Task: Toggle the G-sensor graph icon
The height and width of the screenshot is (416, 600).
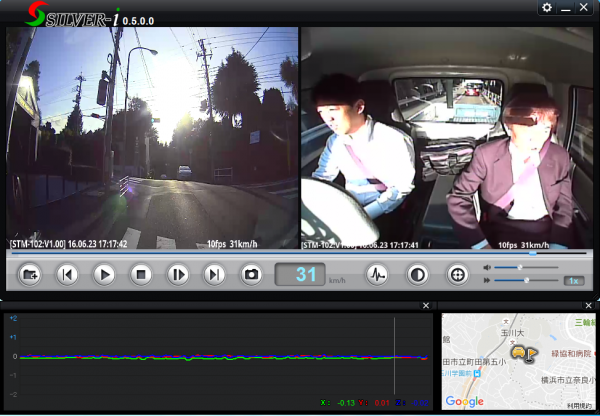Action: pos(376,274)
